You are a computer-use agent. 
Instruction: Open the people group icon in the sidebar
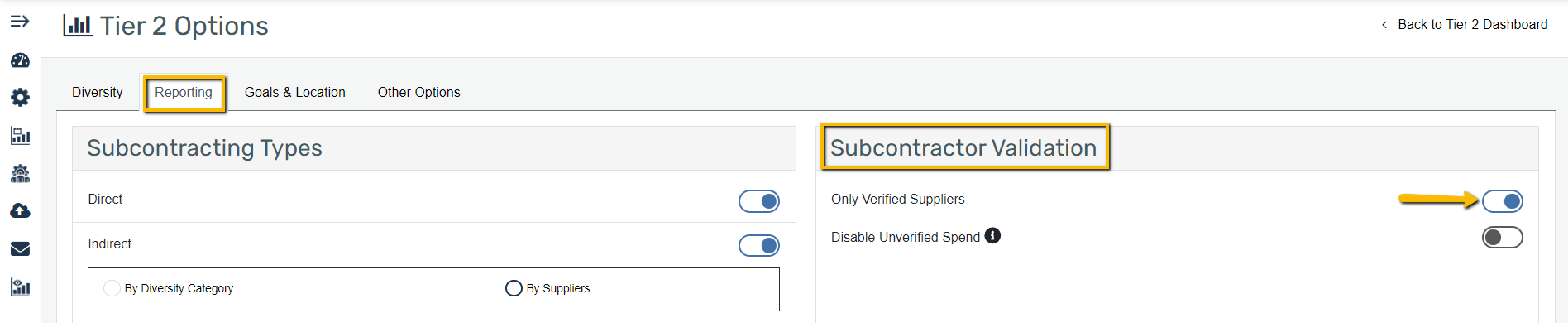coord(20,173)
